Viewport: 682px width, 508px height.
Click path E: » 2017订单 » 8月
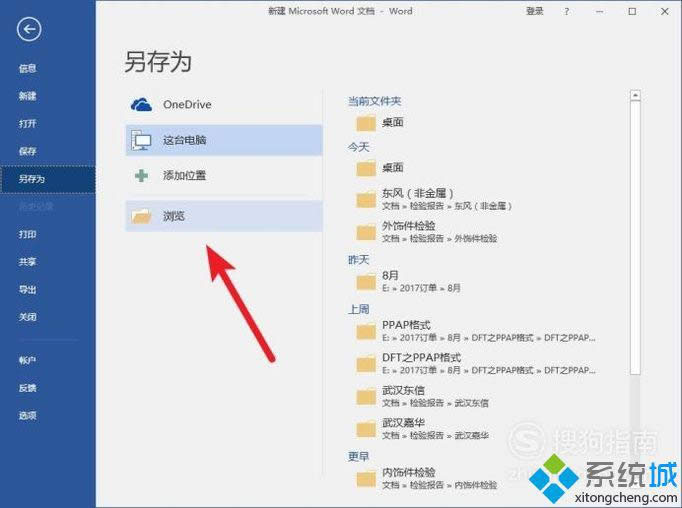click(x=421, y=288)
